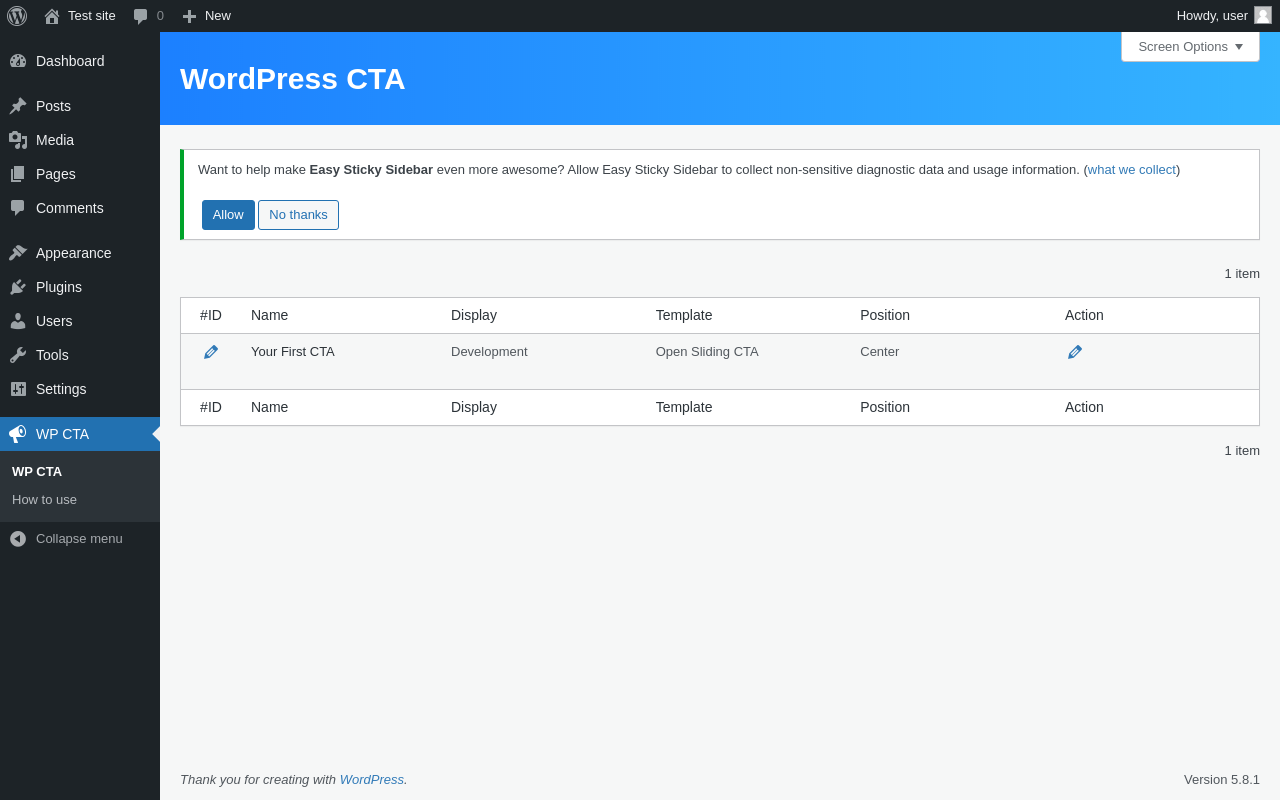The image size is (1280, 800).
Task: Click the comments bubble icon in admin bar
Action: point(141,16)
